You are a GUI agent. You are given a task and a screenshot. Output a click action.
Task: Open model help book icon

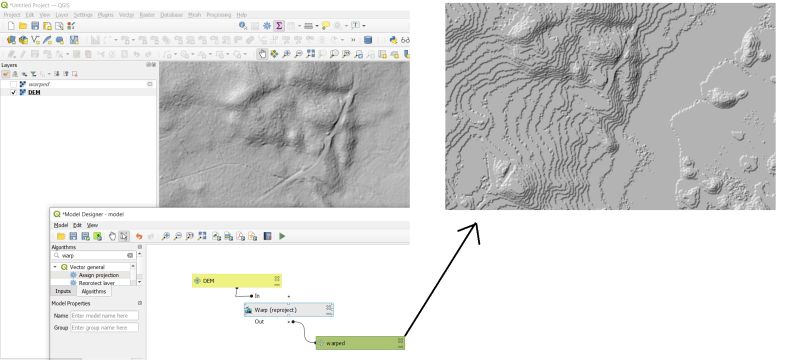coord(267,236)
